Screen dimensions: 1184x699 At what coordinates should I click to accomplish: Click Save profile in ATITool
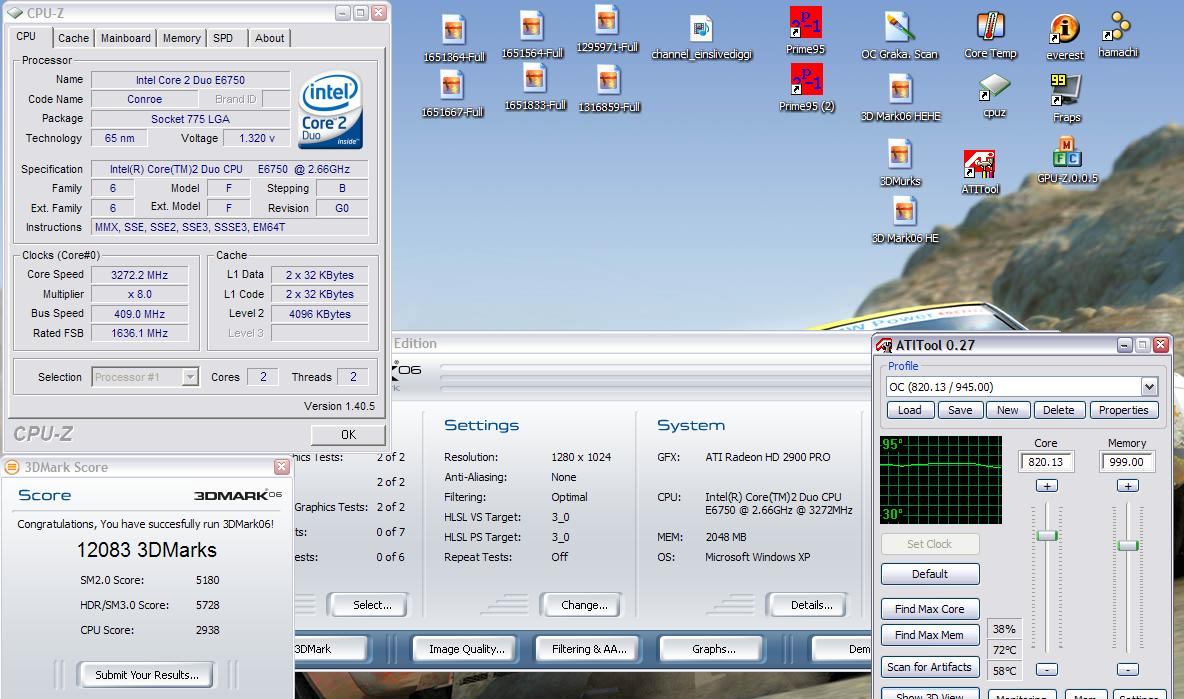coord(960,410)
